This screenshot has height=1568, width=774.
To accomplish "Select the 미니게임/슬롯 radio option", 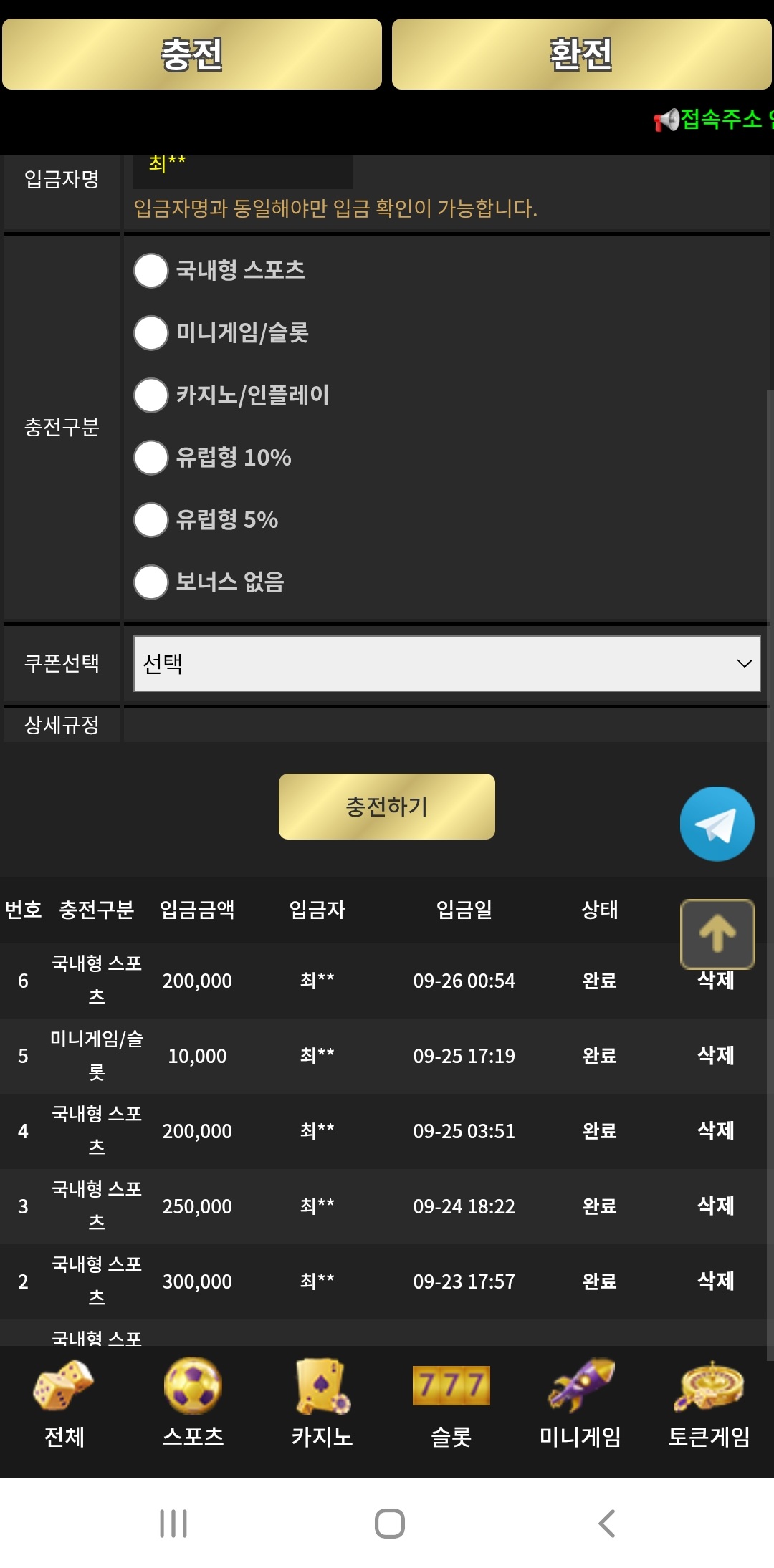I will [151, 333].
